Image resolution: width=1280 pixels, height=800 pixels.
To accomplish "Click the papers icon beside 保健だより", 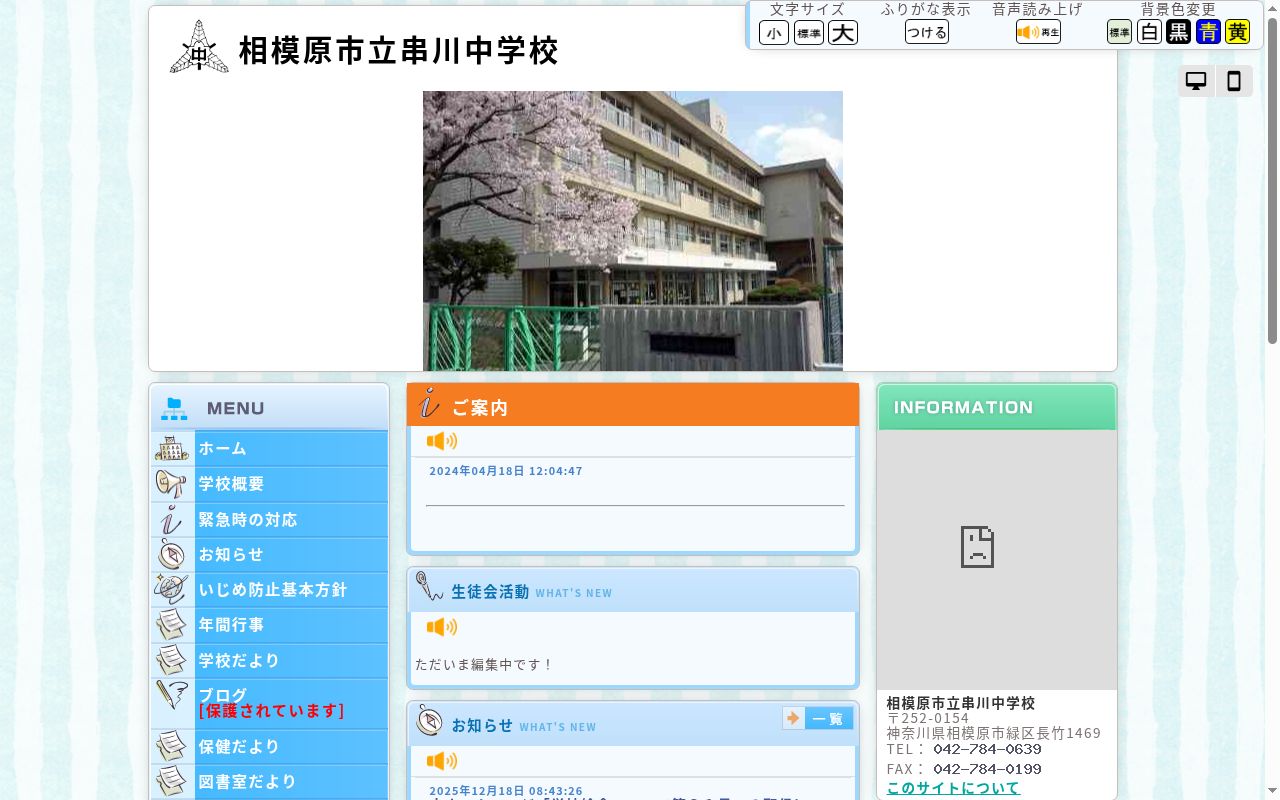I will [172, 746].
